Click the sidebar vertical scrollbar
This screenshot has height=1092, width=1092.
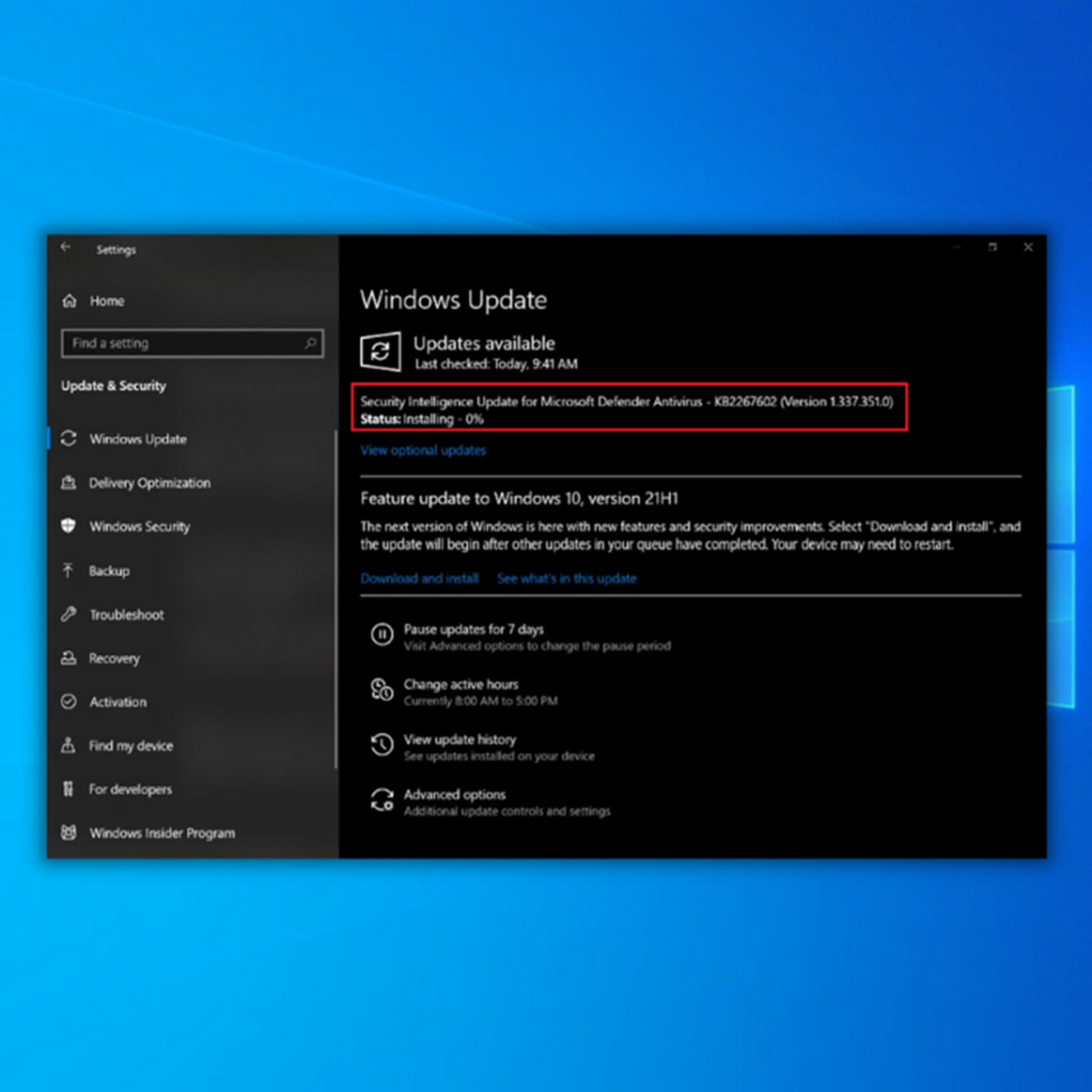click(x=336, y=599)
